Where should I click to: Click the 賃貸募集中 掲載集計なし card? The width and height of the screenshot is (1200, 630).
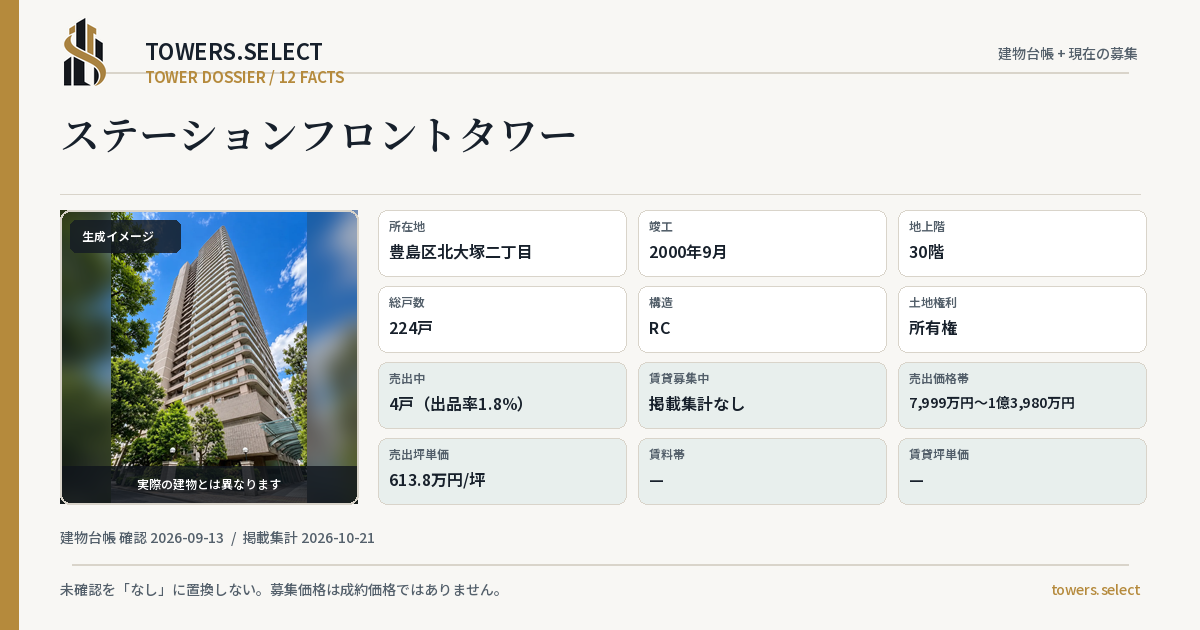click(x=762, y=395)
